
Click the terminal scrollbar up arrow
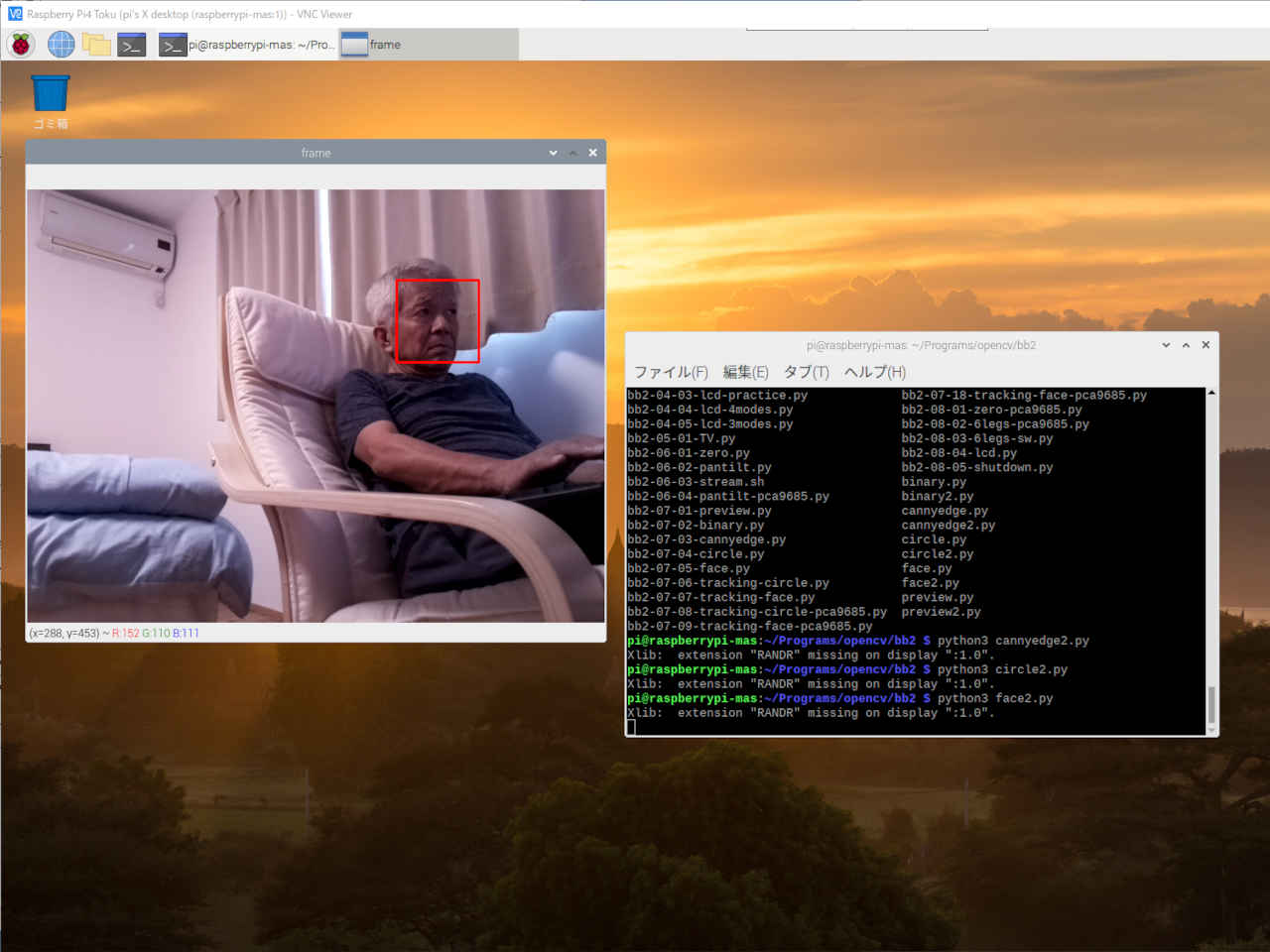1211,393
